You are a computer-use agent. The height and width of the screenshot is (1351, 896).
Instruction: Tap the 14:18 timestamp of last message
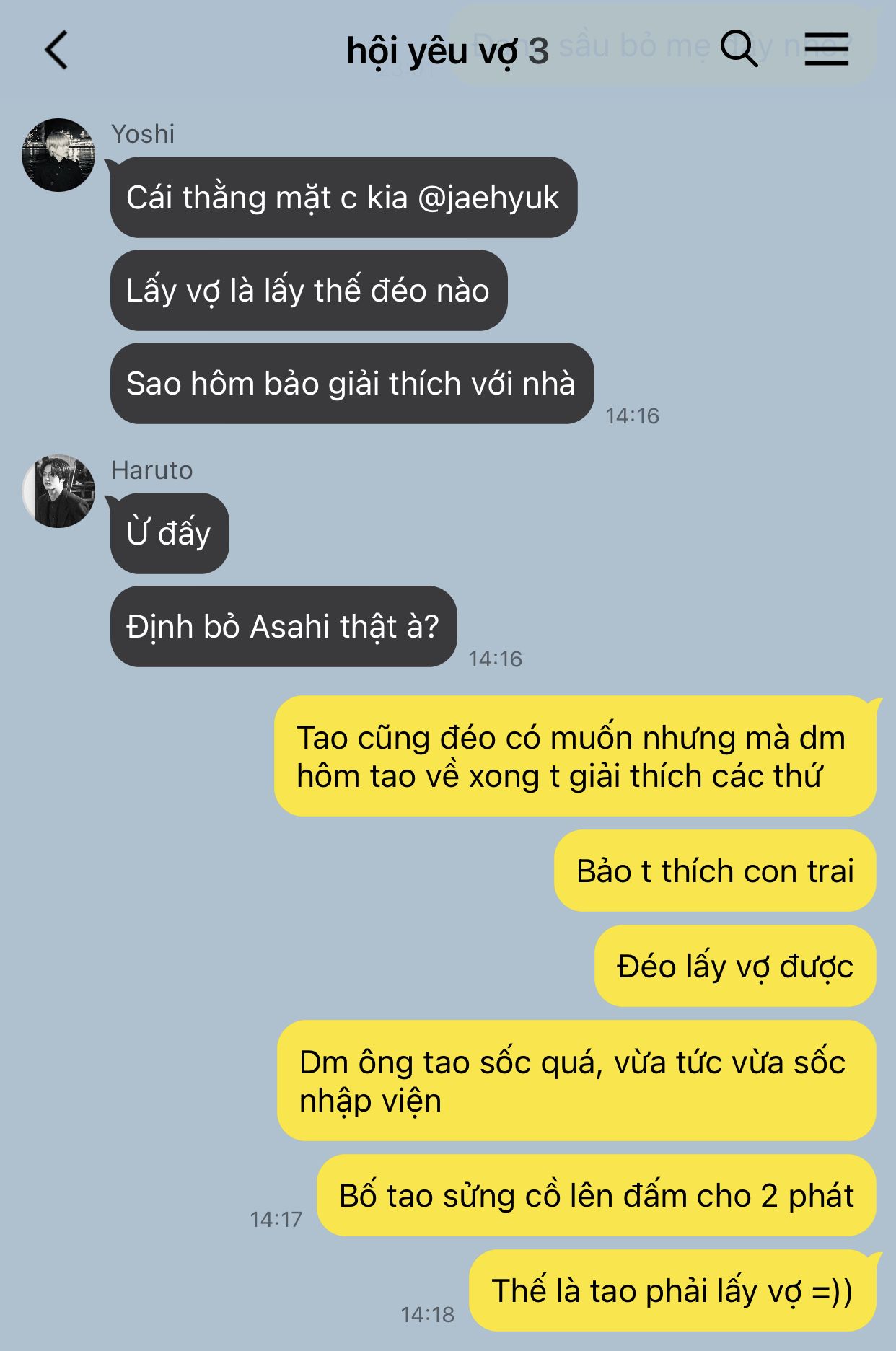pyautogui.click(x=428, y=1315)
